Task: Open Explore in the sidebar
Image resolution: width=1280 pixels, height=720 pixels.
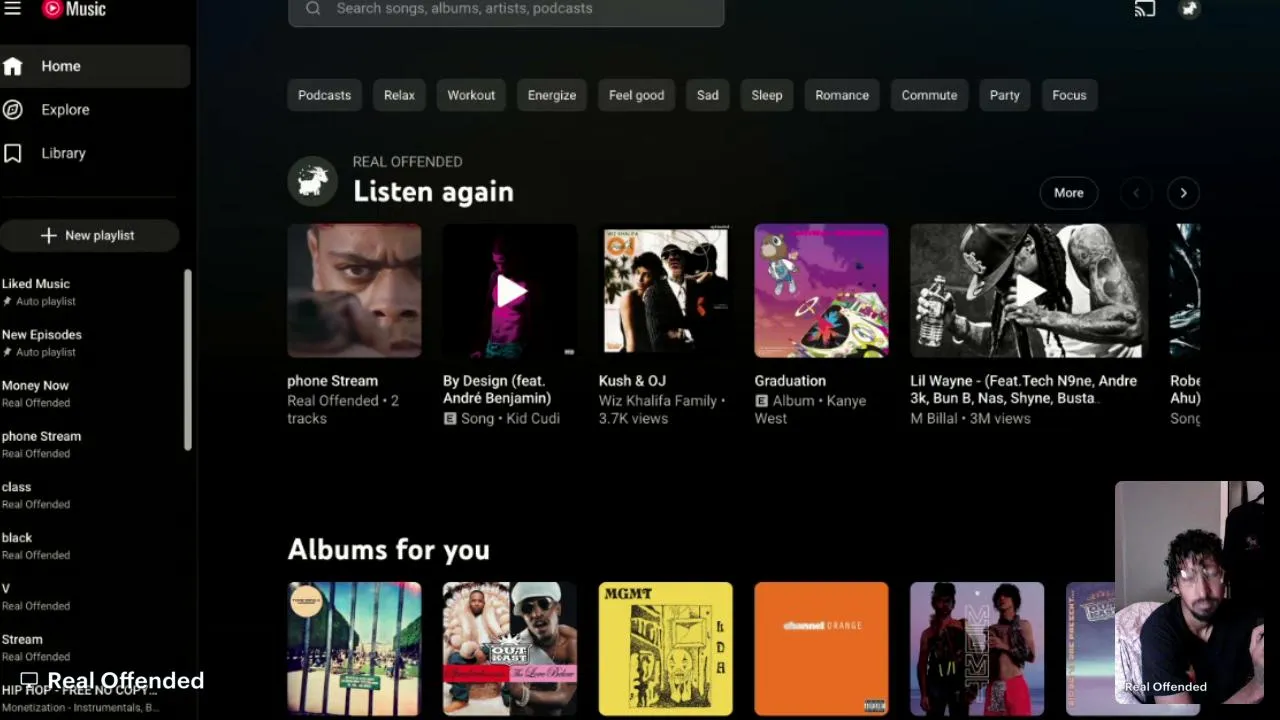Action: (x=94, y=110)
